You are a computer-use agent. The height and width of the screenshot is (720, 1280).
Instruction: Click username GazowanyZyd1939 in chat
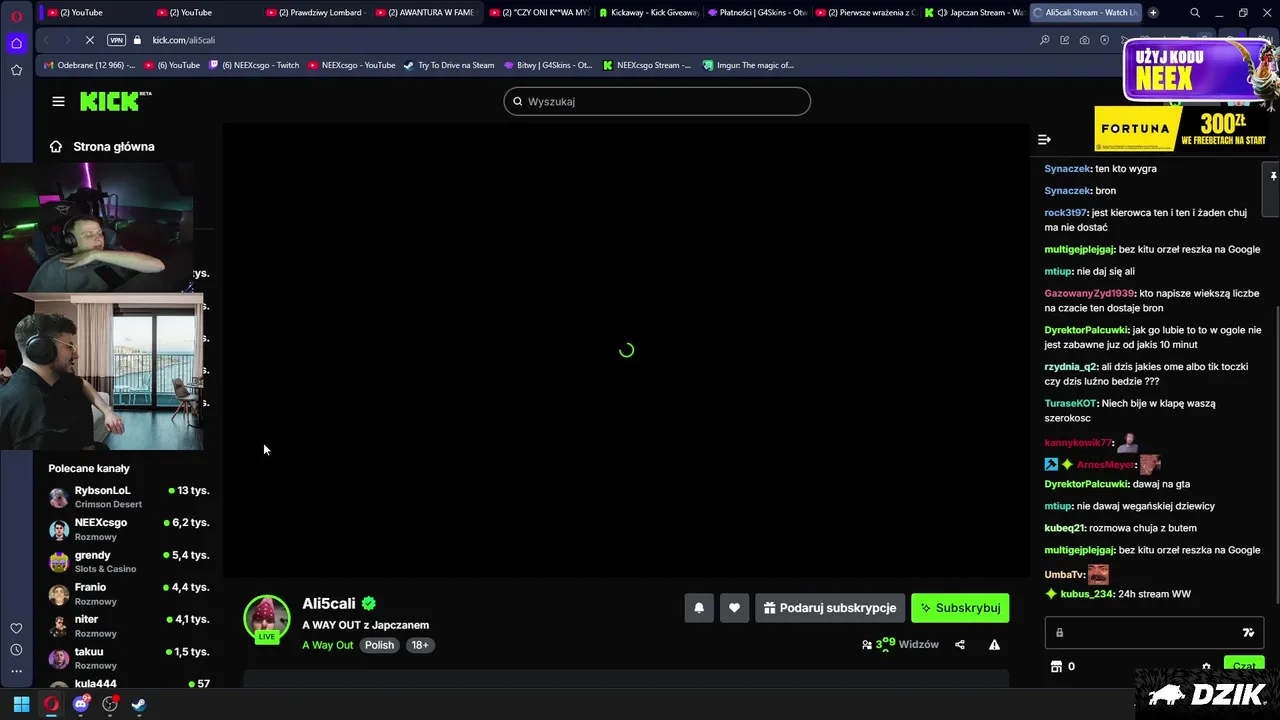[1090, 293]
